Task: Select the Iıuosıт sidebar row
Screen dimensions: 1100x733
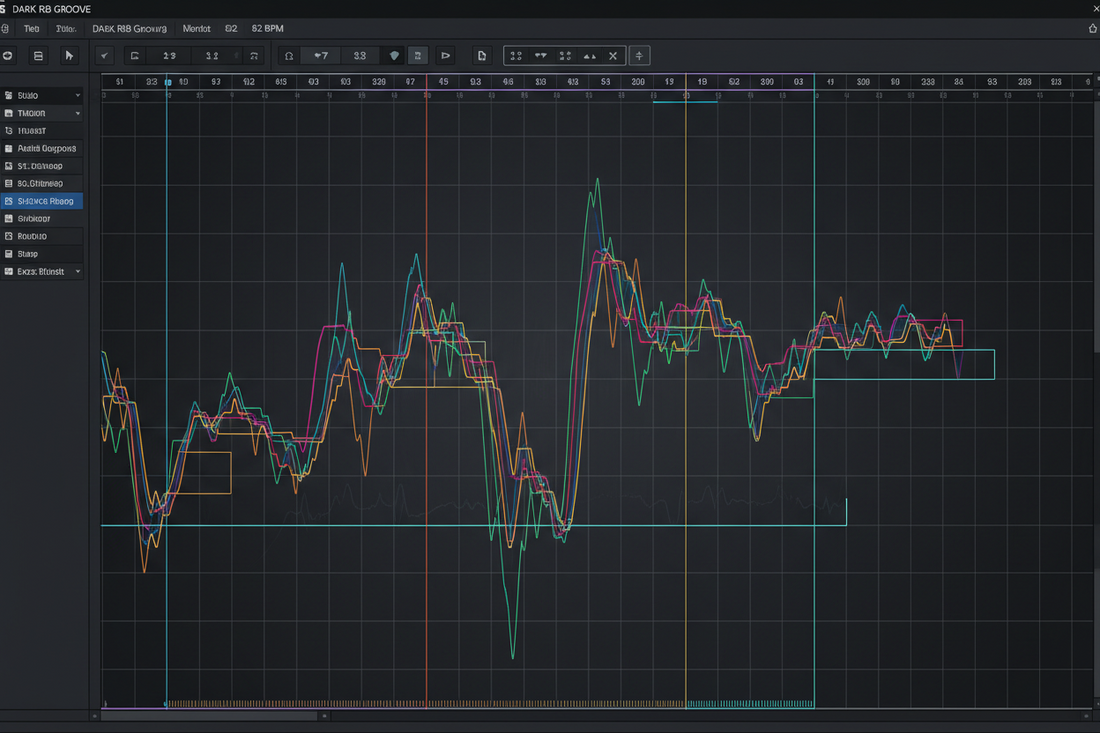Action: coord(42,130)
